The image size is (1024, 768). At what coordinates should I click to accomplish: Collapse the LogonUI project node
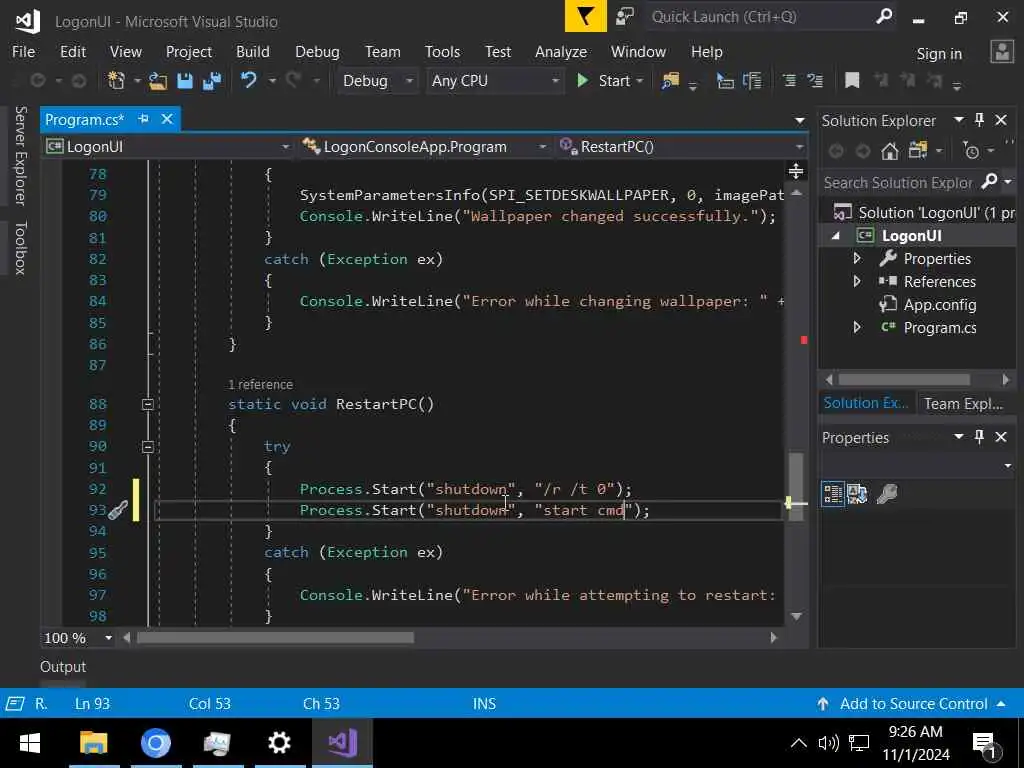click(x=835, y=236)
